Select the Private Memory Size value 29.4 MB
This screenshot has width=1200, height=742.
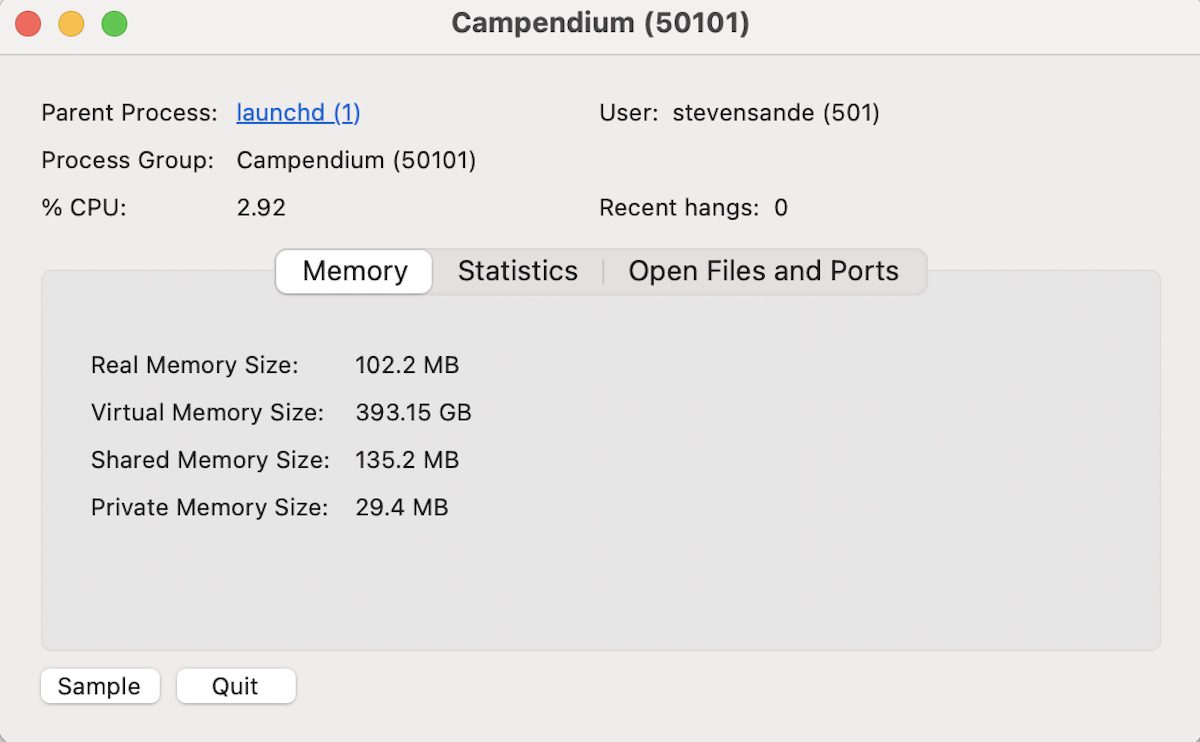(401, 508)
